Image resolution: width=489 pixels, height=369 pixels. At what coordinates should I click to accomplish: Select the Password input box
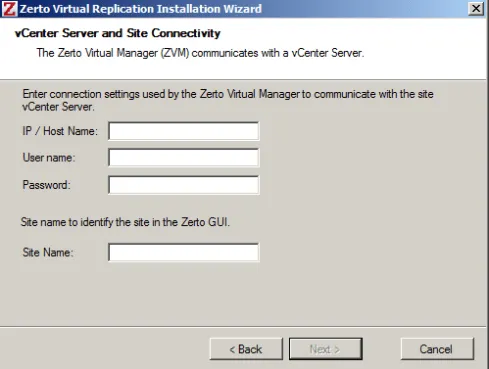point(183,185)
